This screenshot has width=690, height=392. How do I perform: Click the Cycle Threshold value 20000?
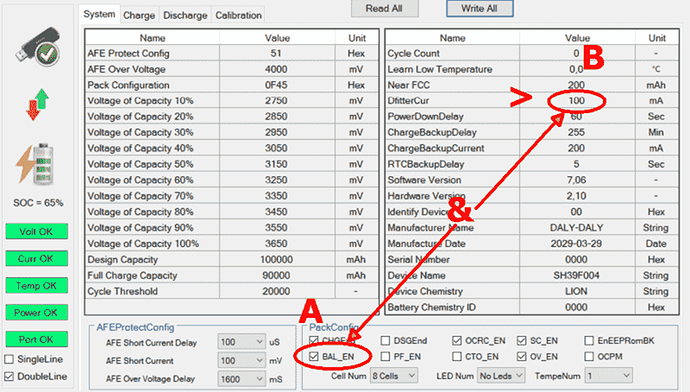pyautogui.click(x=277, y=291)
